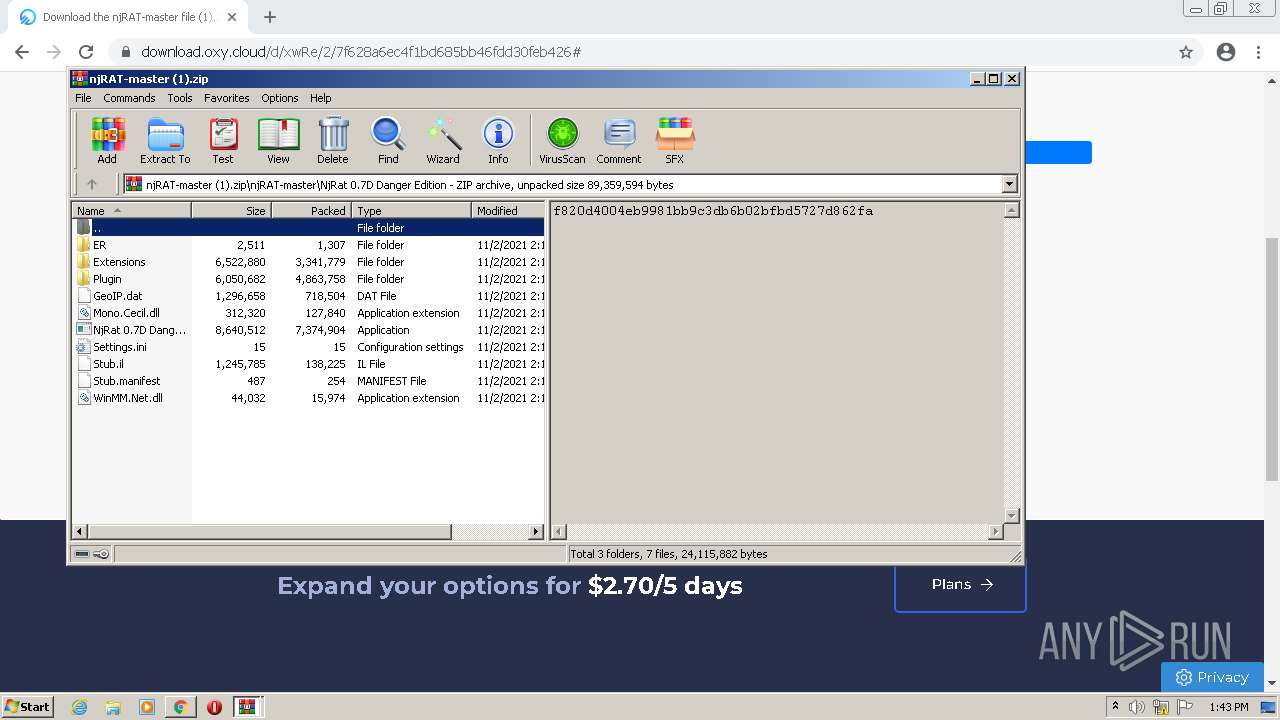Image resolution: width=1280 pixels, height=720 pixels.
Task: Select the WinMM.Net.dll file
Action: (309, 398)
